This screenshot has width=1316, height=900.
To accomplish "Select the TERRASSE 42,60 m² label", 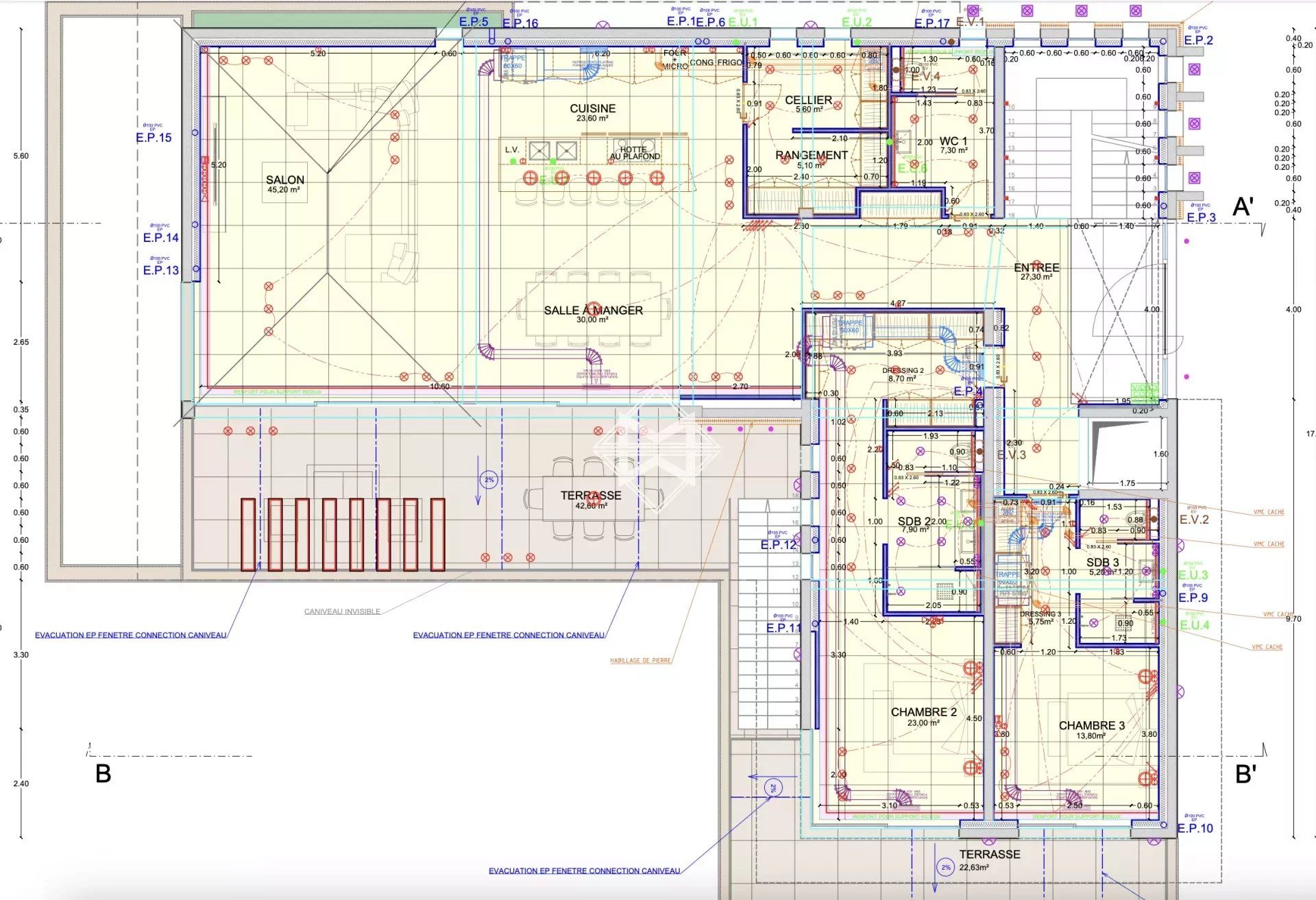I will (x=591, y=500).
